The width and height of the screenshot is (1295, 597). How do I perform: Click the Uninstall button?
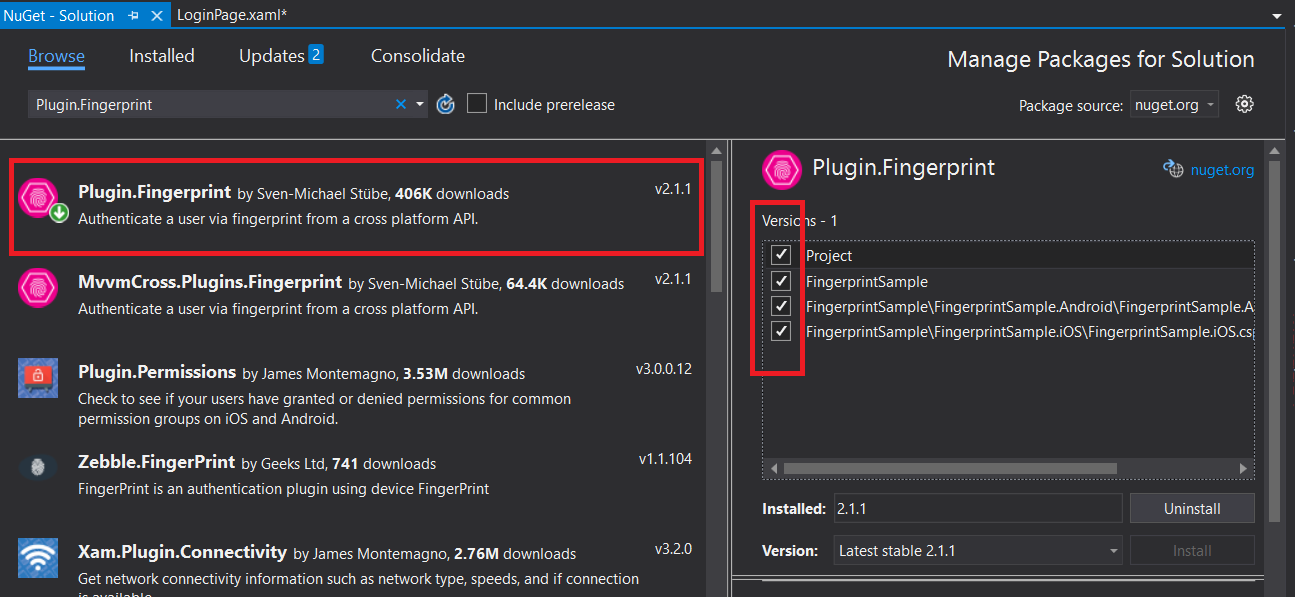click(1192, 508)
